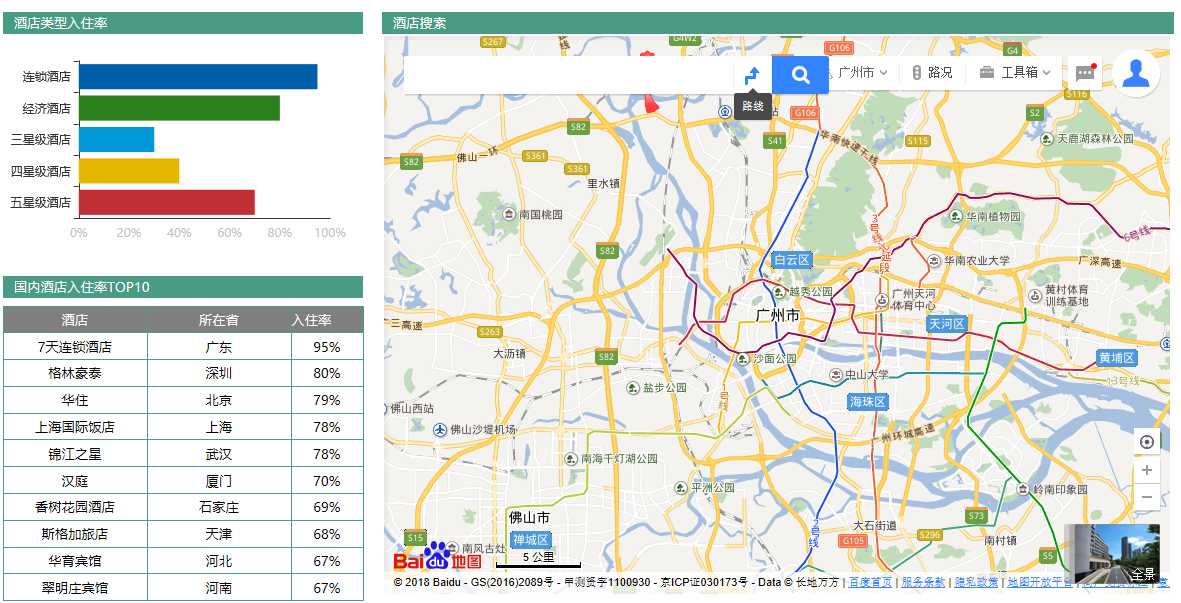Select the 香树花园酒店 table cell

pyautogui.click(x=75, y=508)
